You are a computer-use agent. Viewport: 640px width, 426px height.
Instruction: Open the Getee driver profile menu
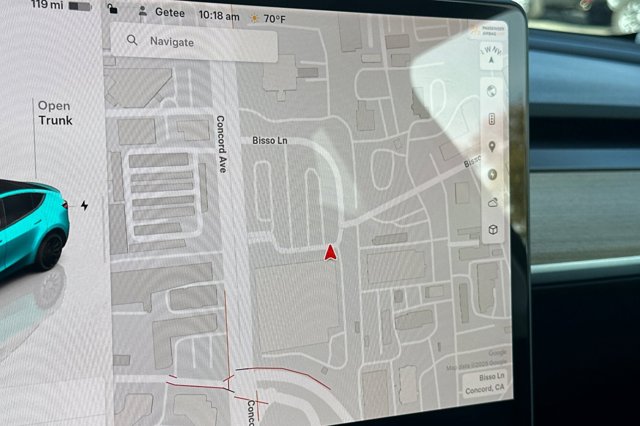163,15
